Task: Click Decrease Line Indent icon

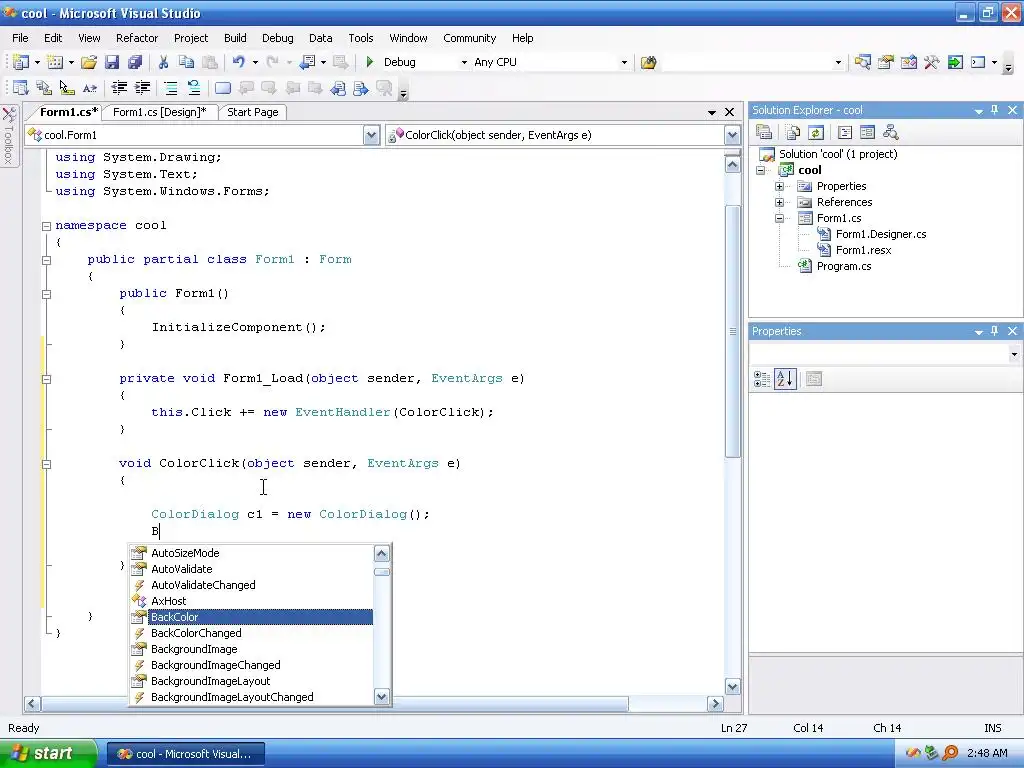Action: 119,88
